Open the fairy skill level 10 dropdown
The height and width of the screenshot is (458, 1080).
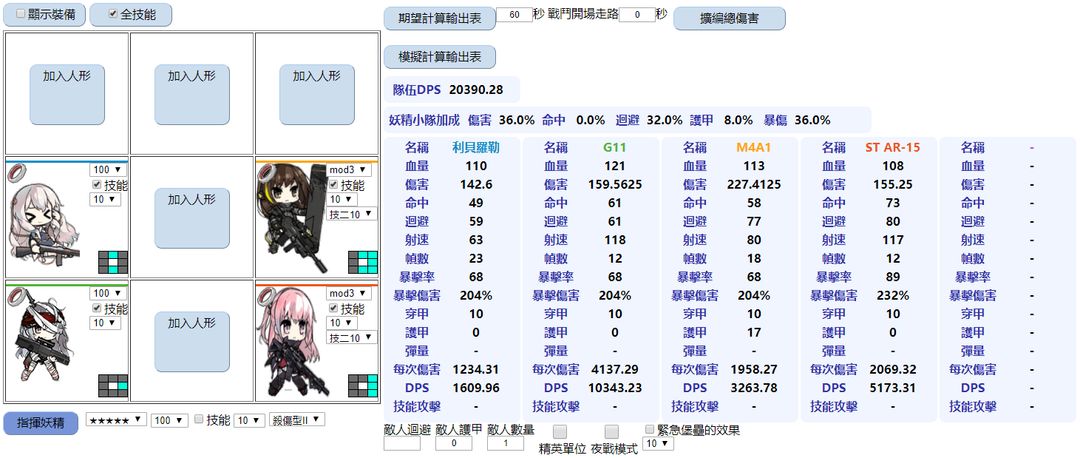click(x=249, y=420)
